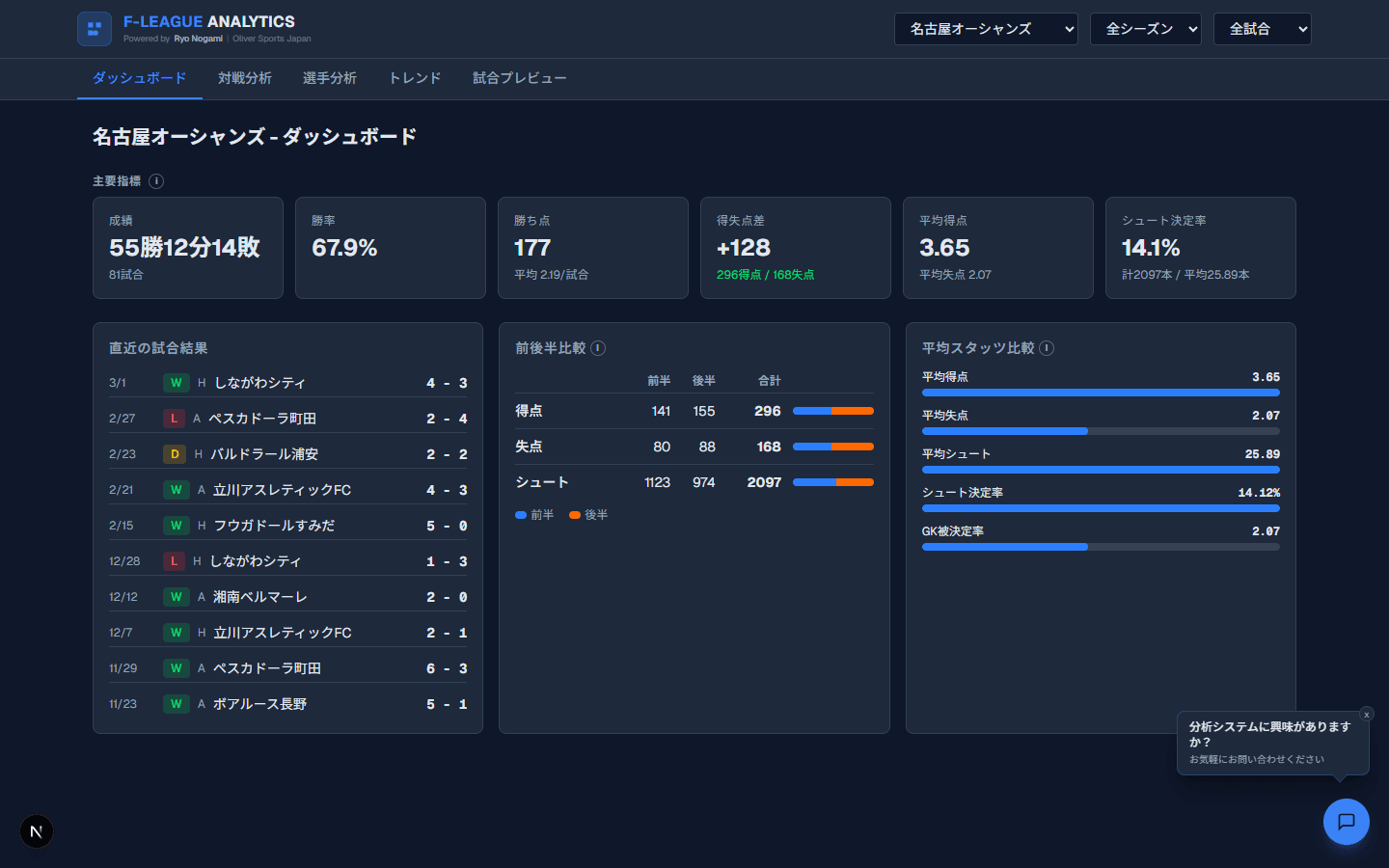Click the W badge for the 2/21 match
Screen dimensions: 1389x868
(x=176, y=490)
